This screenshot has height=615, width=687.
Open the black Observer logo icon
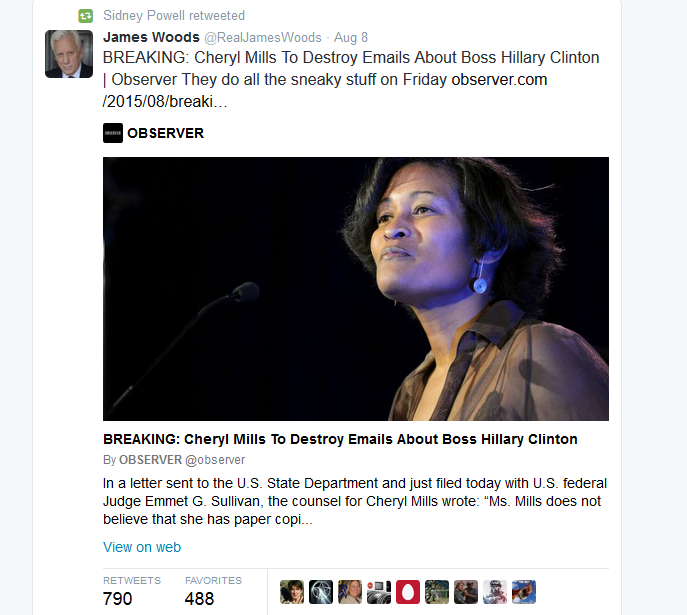click(113, 133)
